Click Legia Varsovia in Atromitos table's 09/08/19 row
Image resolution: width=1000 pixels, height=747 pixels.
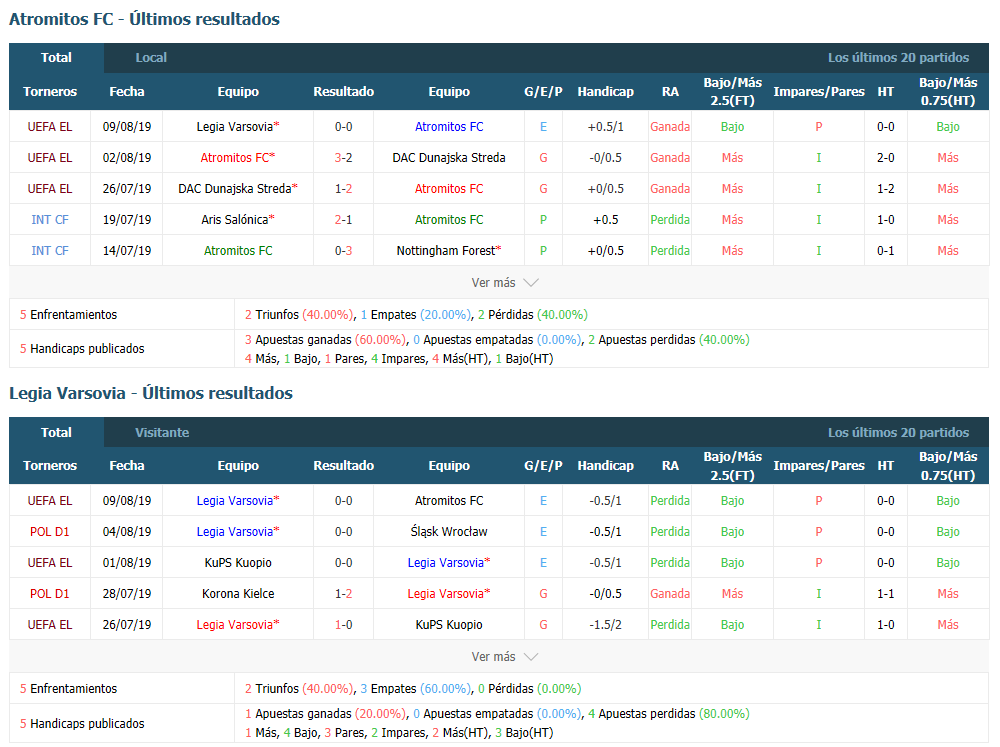coord(238,127)
